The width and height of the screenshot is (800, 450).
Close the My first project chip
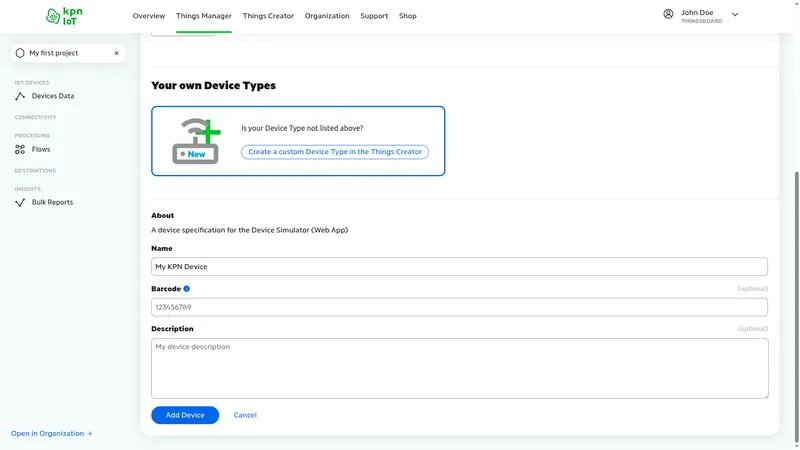(x=116, y=53)
